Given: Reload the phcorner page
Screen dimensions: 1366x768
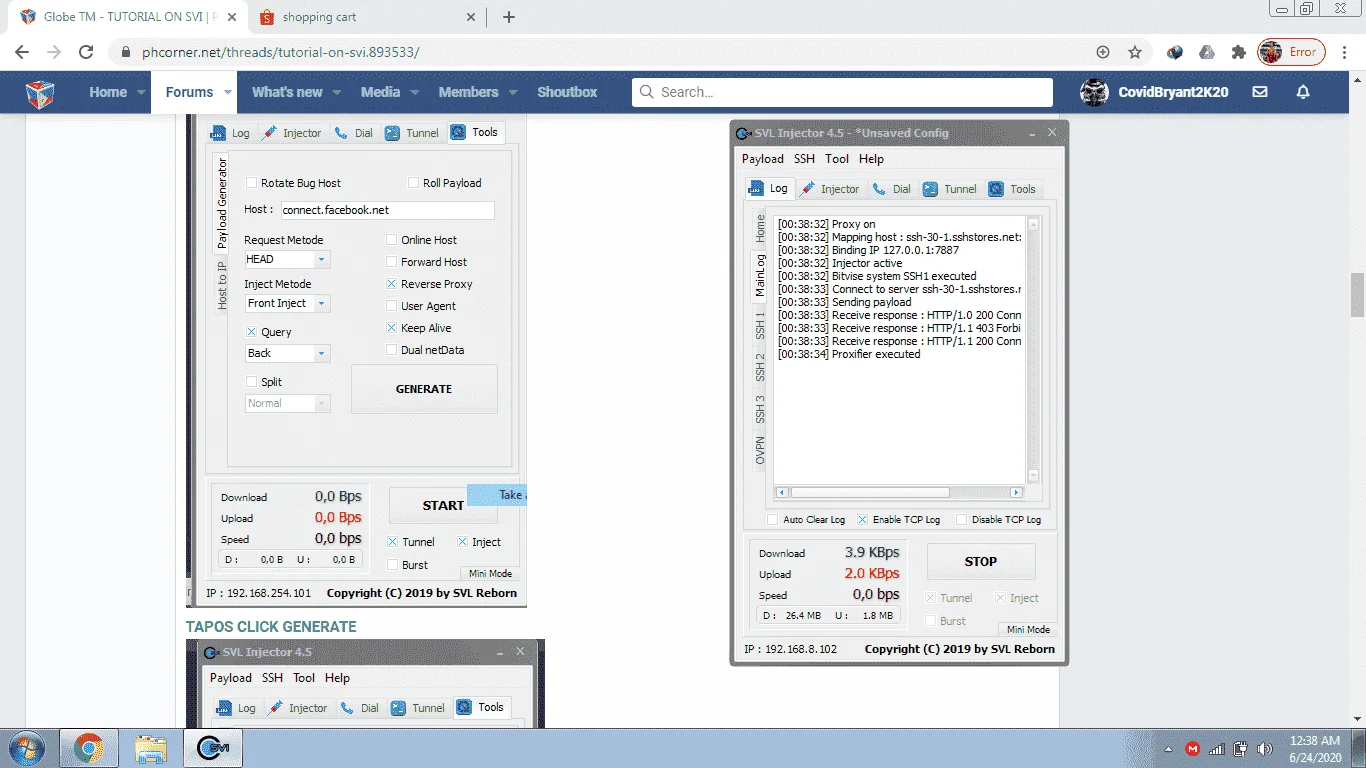Looking at the screenshot, I should point(86,52).
